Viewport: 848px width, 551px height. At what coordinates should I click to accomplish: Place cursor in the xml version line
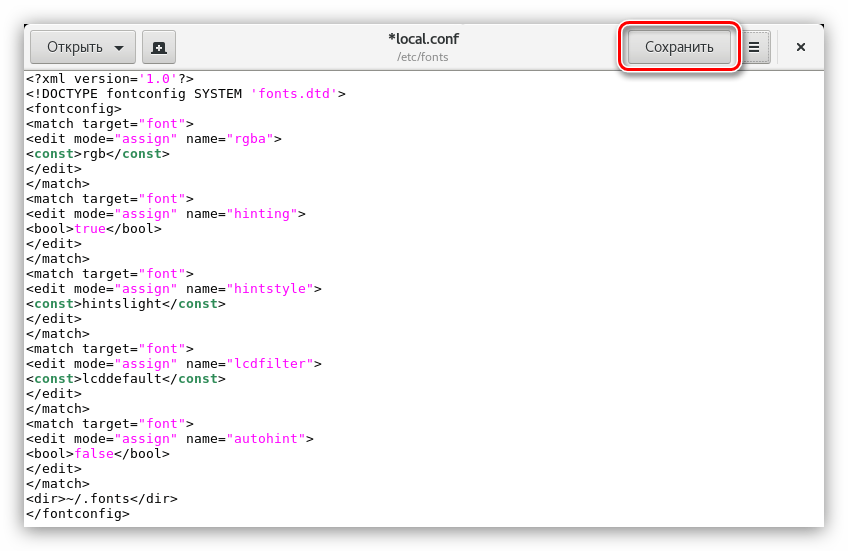[x=110, y=79]
